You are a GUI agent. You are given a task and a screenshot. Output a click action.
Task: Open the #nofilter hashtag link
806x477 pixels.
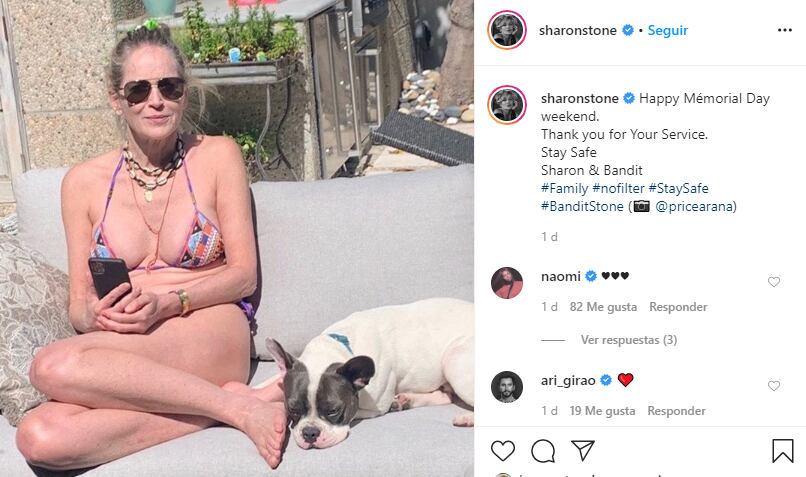(x=618, y=189)
